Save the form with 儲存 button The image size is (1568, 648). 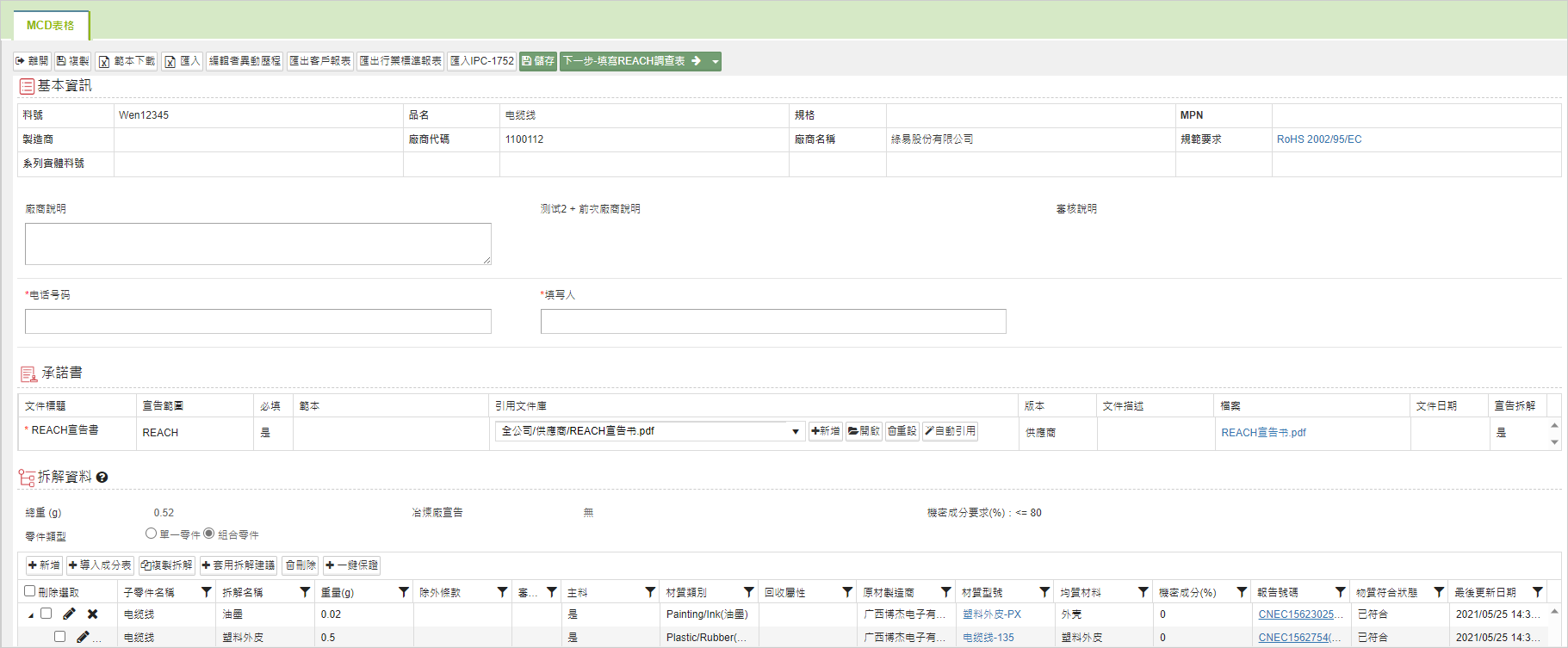(x=538, y=61)
